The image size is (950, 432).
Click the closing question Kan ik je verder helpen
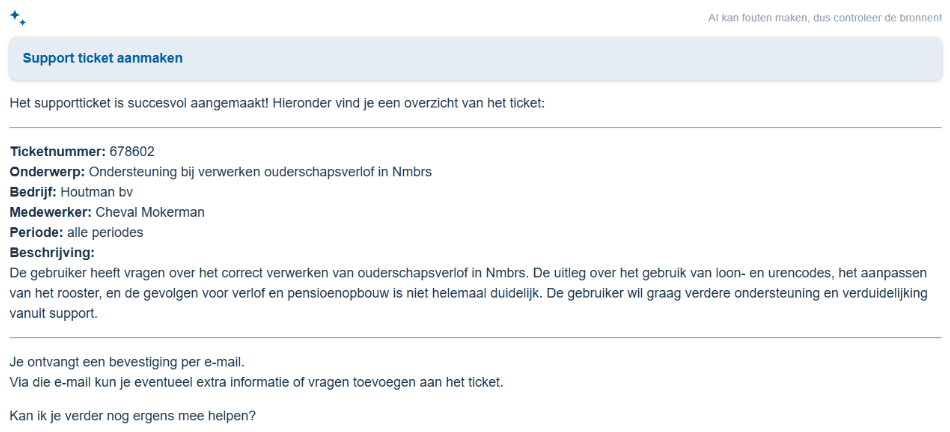[133, 417]
